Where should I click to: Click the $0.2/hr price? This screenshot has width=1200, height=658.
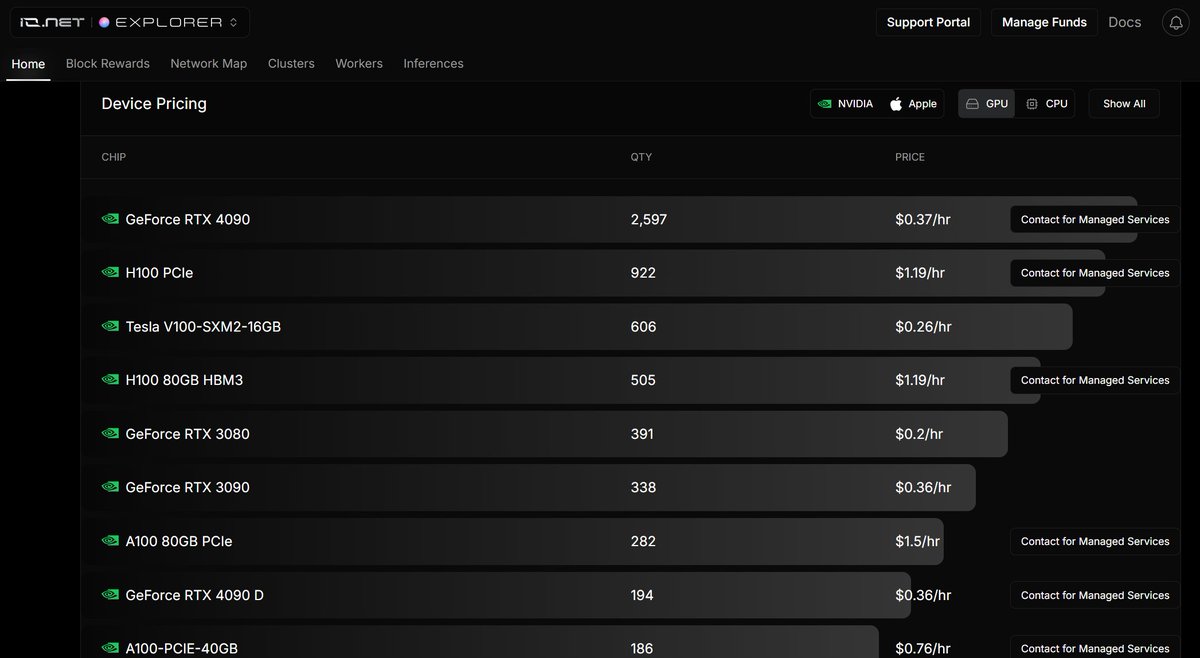[919, 434]
